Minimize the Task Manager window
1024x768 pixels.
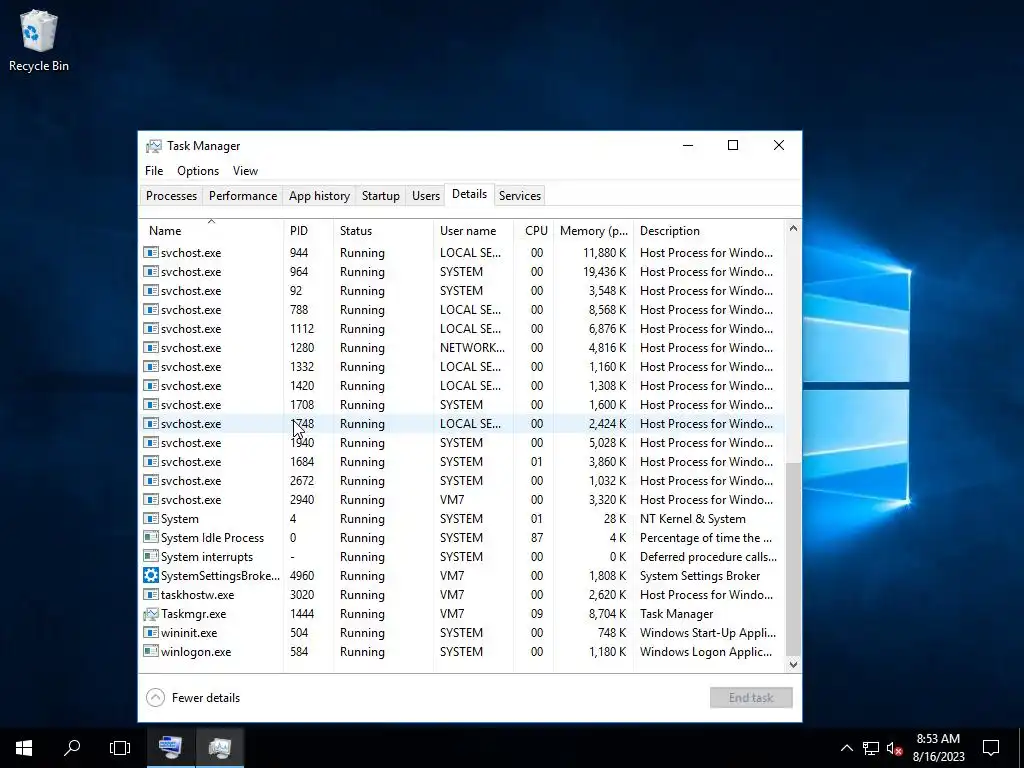[688, 145]
